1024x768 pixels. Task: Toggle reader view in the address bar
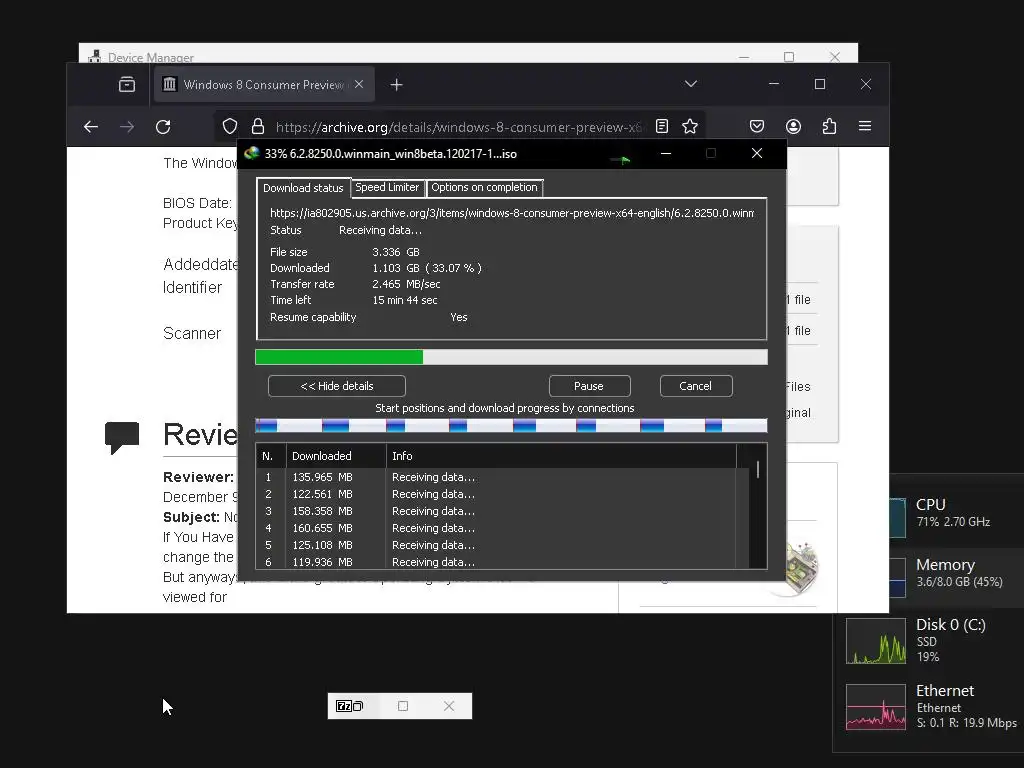point(662,126)
